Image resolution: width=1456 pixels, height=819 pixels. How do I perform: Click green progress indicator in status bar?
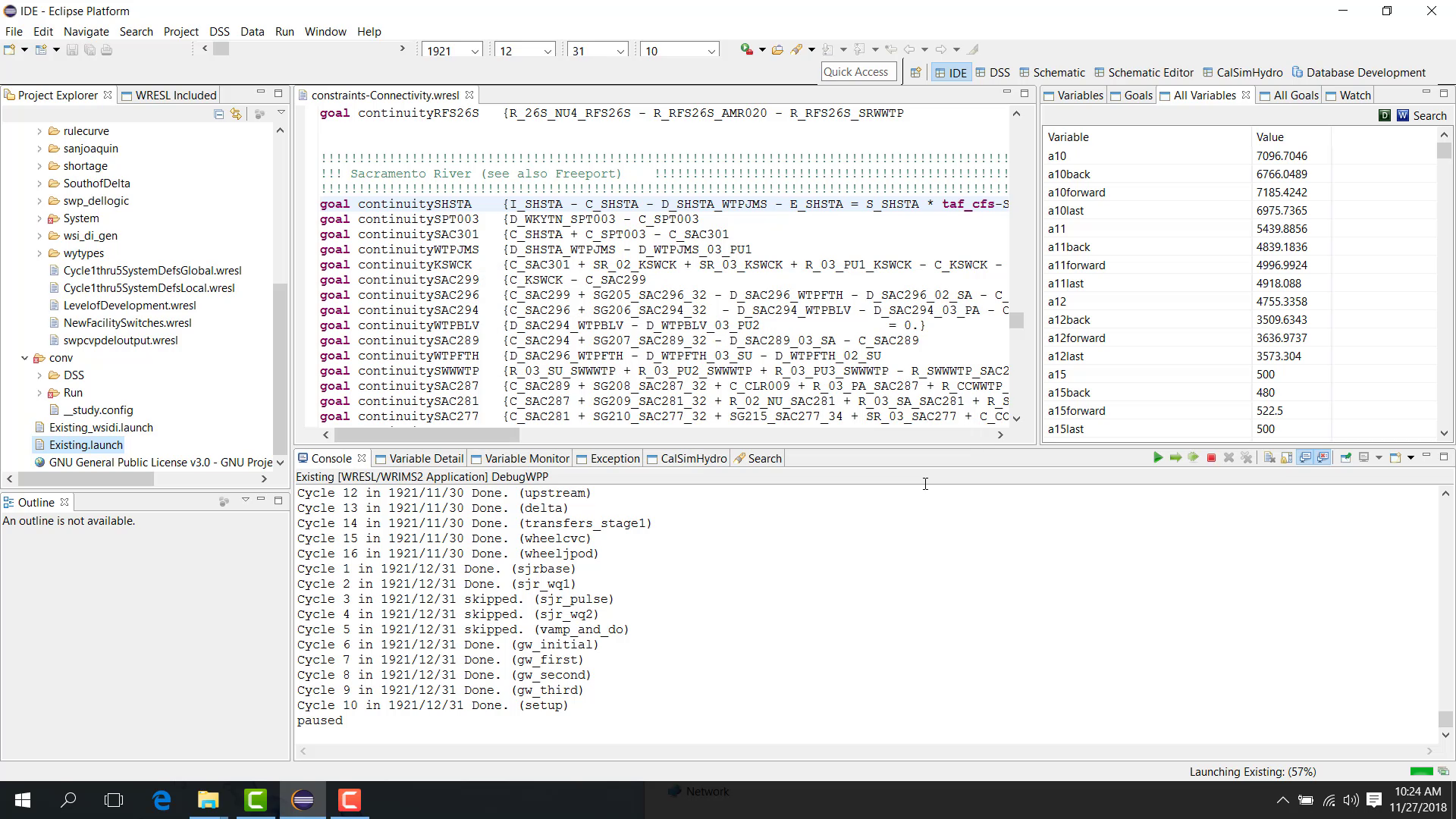(1421, 772)
